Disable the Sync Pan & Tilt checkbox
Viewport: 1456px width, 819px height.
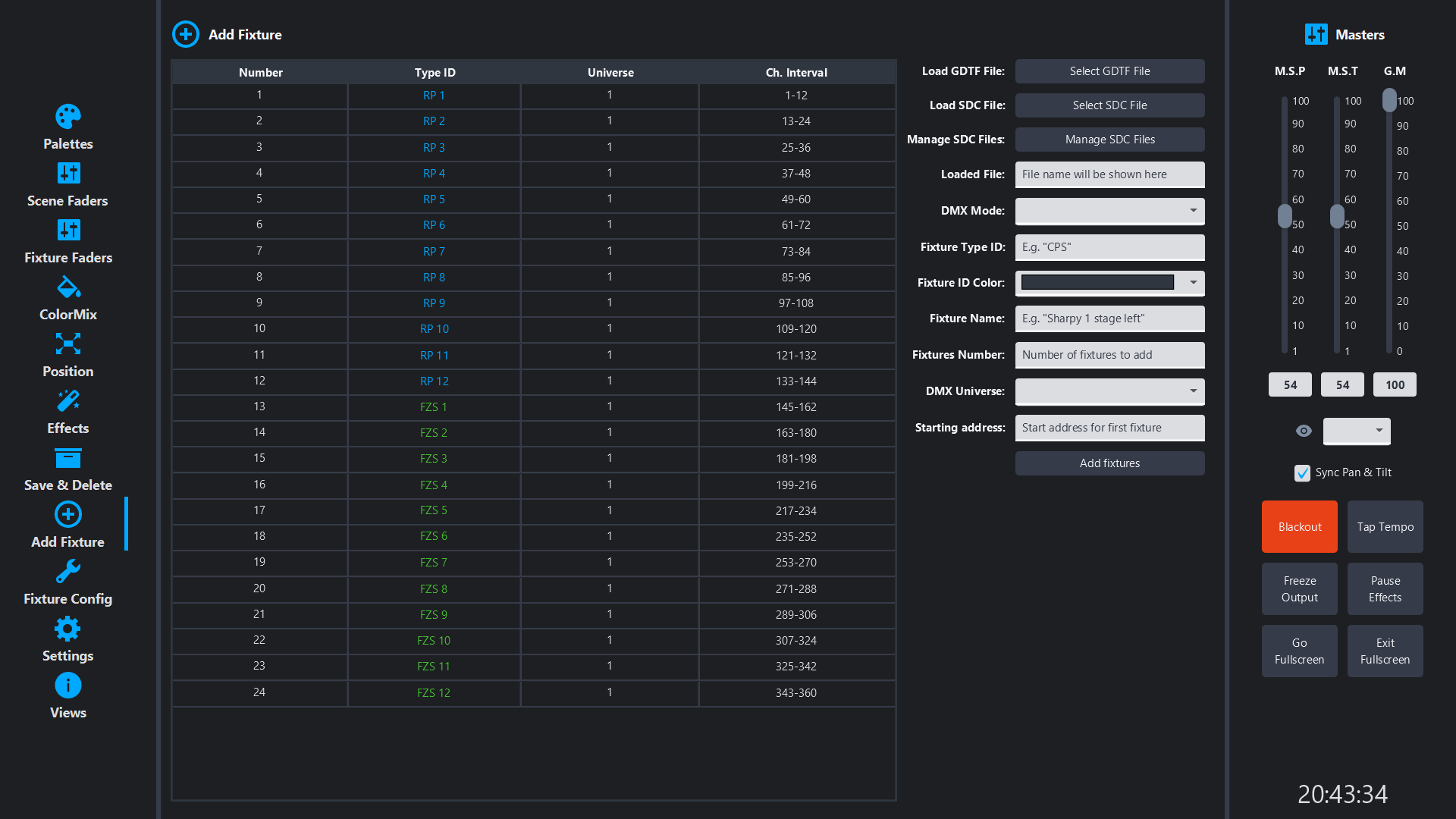coord(1303,472)
